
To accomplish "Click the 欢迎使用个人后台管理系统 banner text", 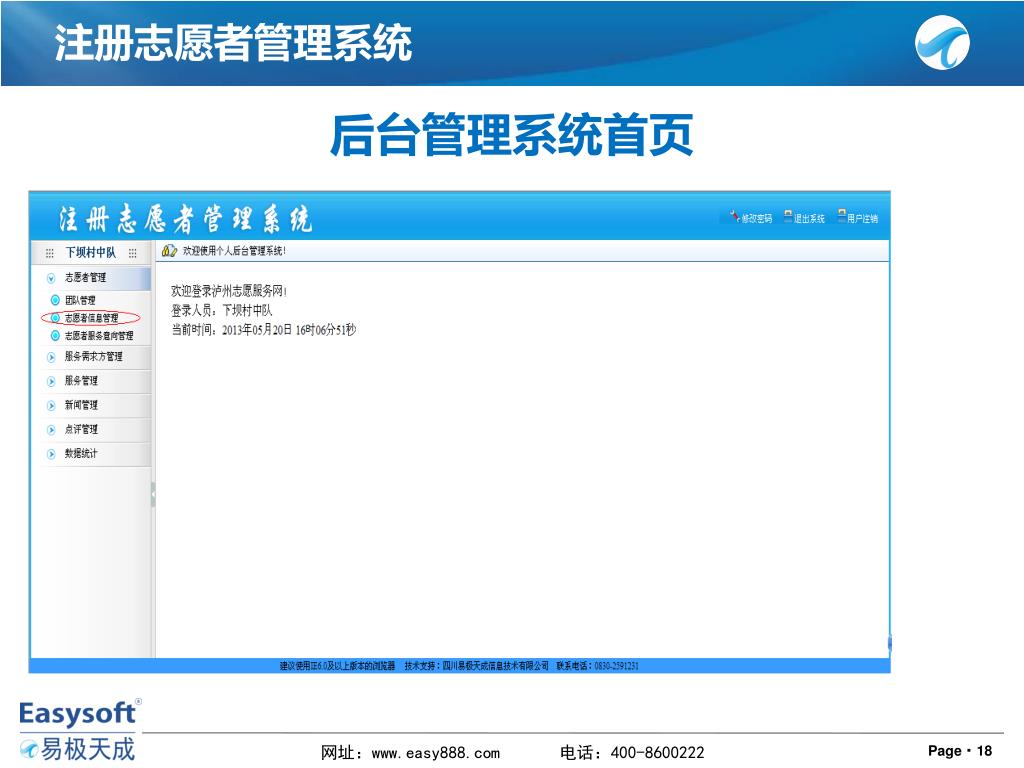I will pyautogui.click(x=234, y=251).
